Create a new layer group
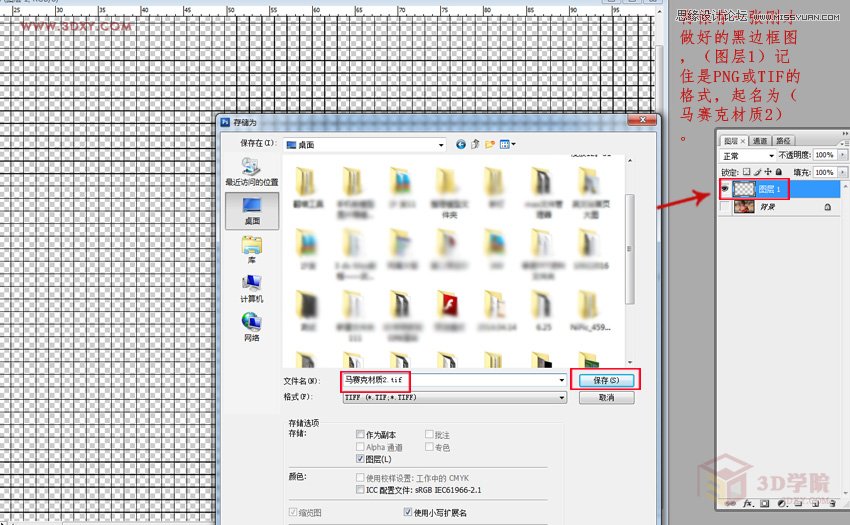 click(x=799, y=503)
